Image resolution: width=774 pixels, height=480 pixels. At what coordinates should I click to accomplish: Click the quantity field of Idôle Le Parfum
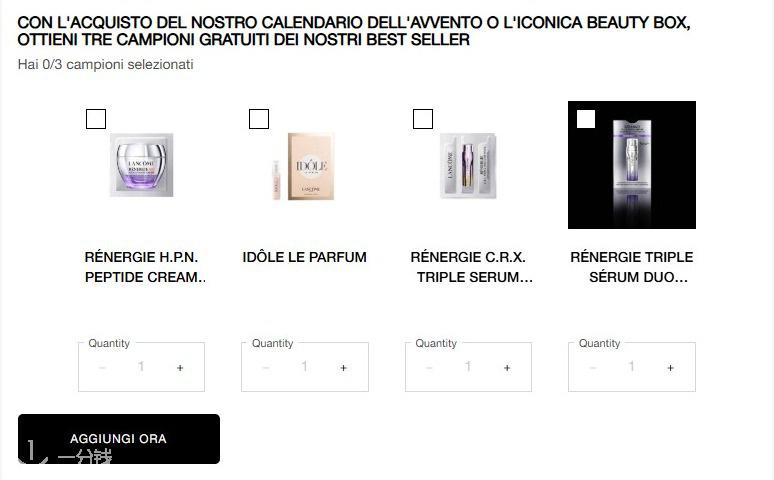coord(305,366)
